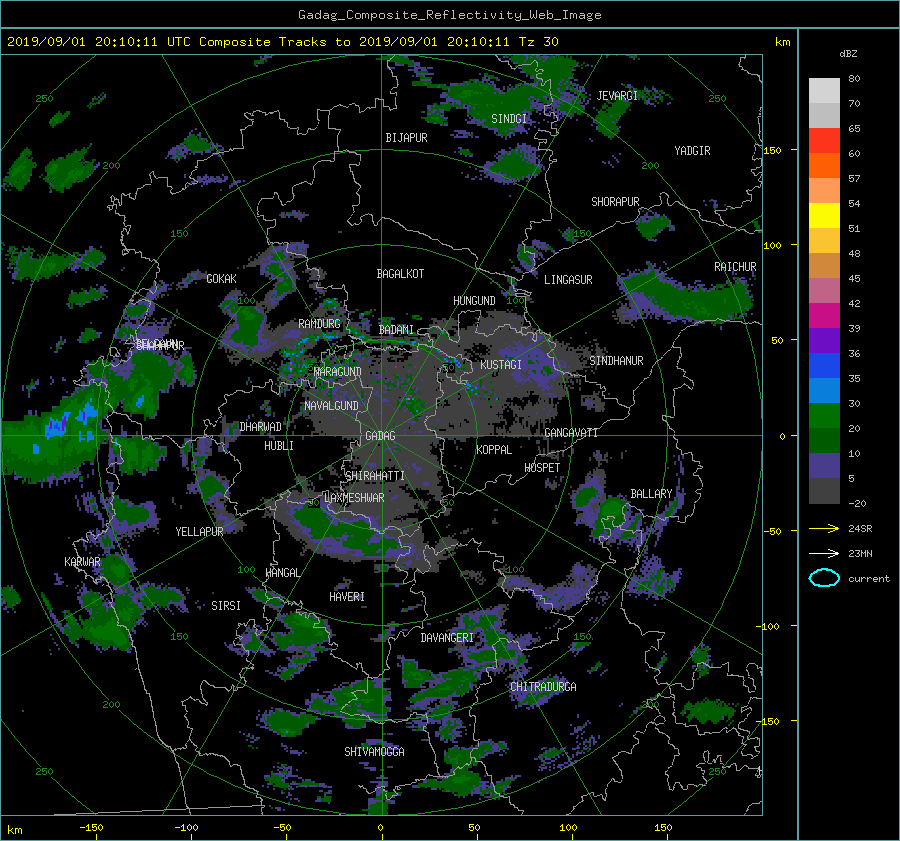Click the DAVANGERI city label
The image size is (900, 841).
point(447,638)
